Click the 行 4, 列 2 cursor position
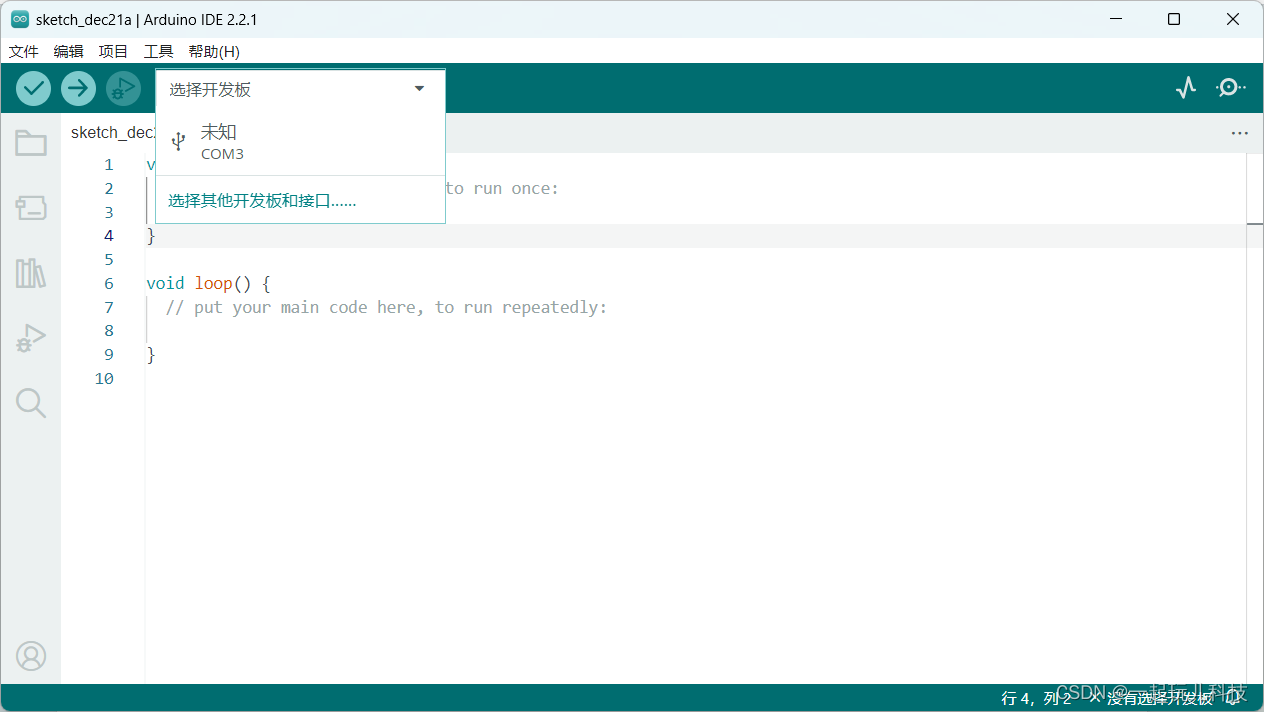This screenshot has width=1264, height=712. [x=1035, y=698]
